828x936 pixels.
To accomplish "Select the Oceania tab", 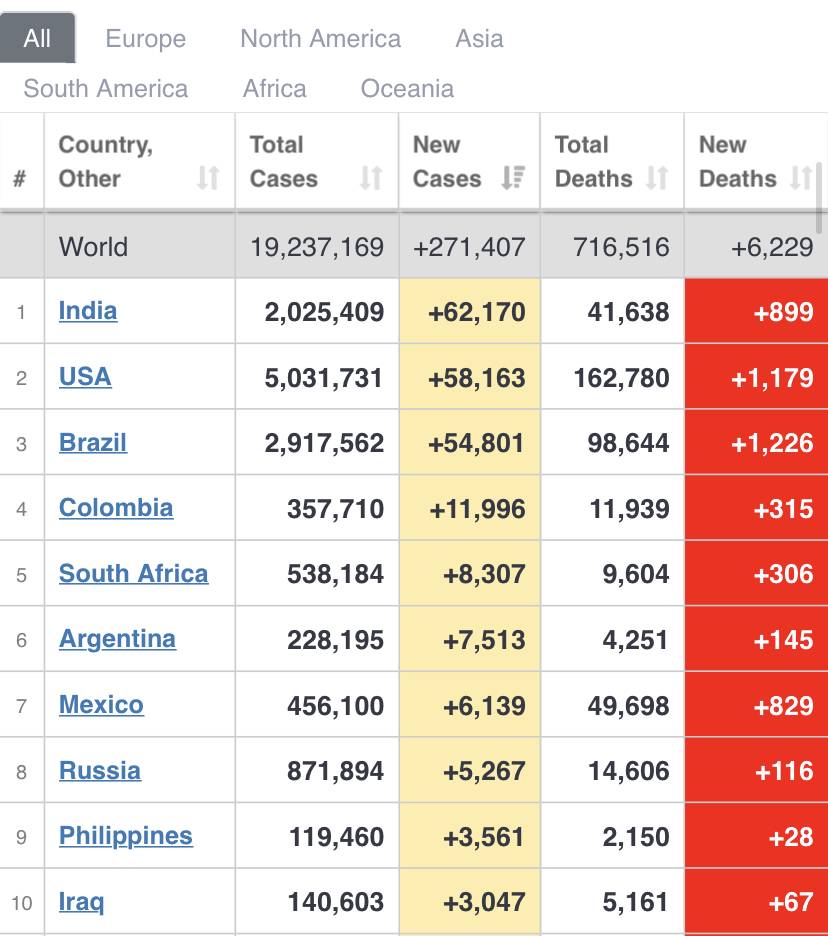I will pos(407,89).
